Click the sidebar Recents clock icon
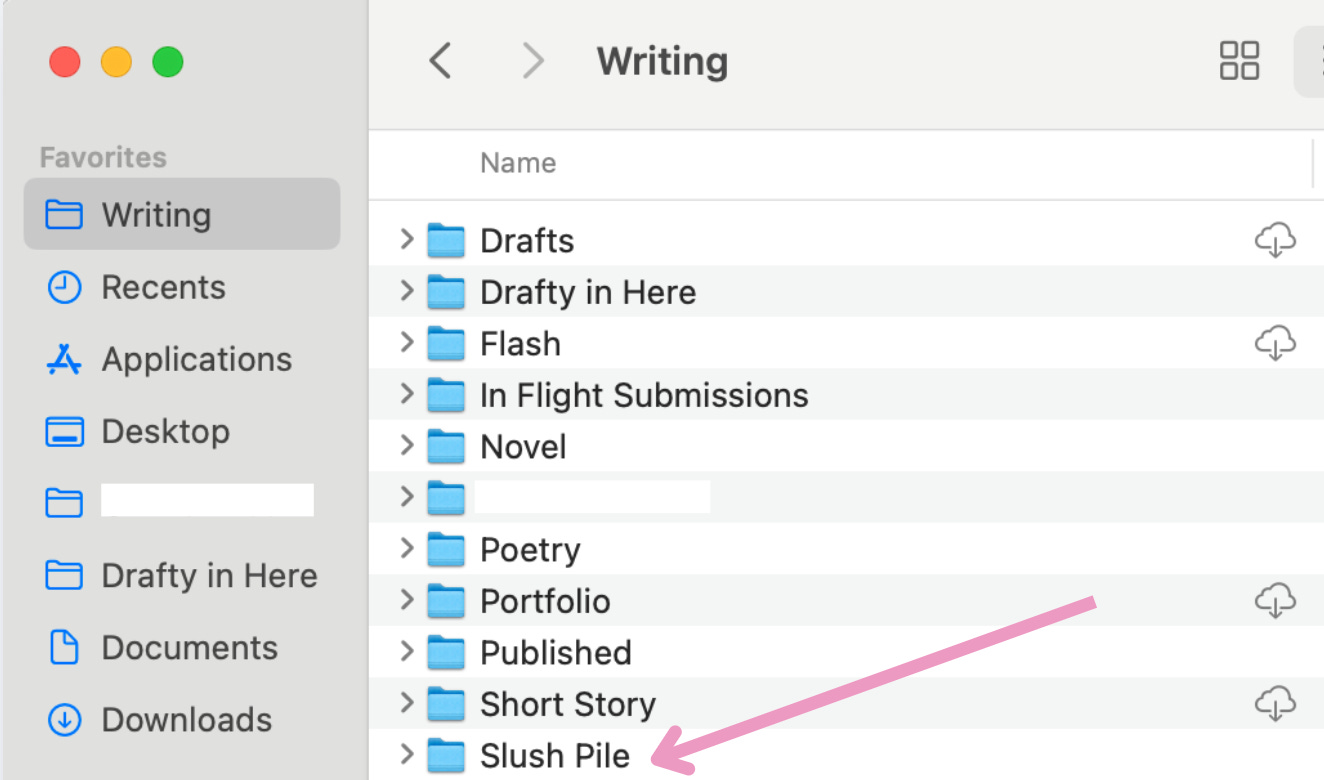The height and width of the screenshot is (780, 1324). (64, 288)
